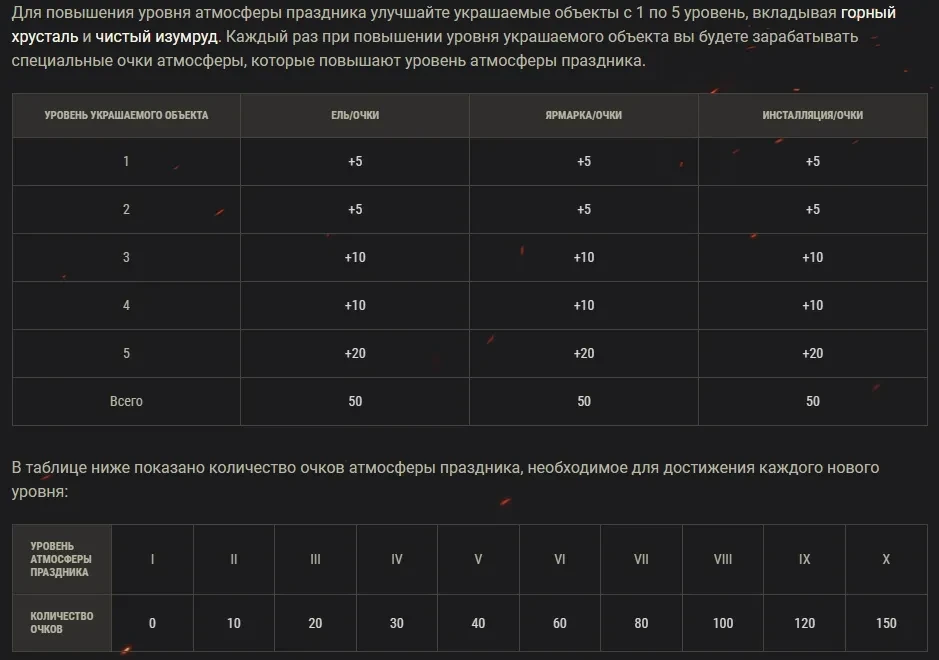This screenshot has width=939, height=660.
Task: Click the "Всего" row label
Action: pyautogui.click(x=126, y=401)
